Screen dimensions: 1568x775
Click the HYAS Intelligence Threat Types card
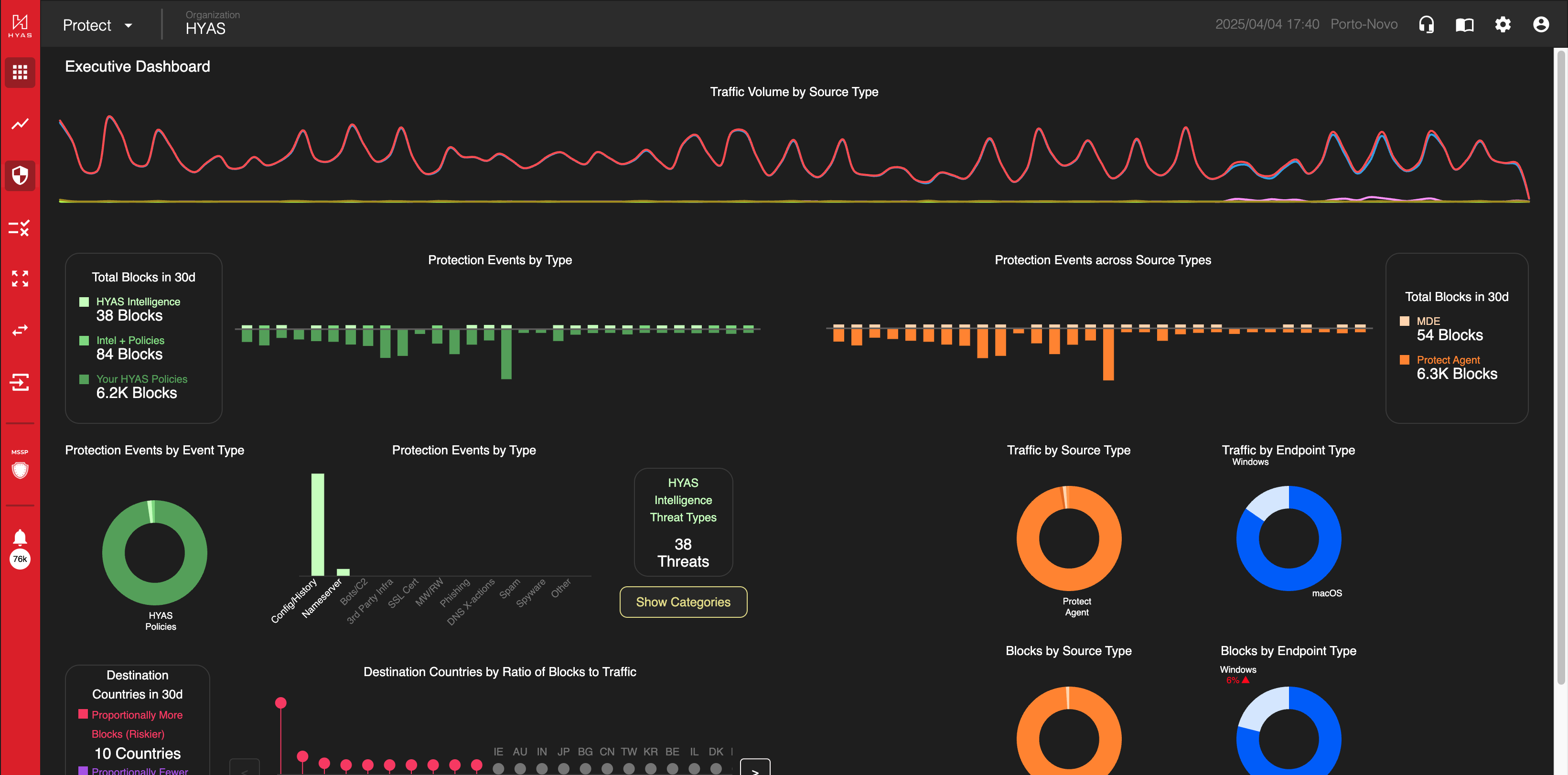pos(683,522)
